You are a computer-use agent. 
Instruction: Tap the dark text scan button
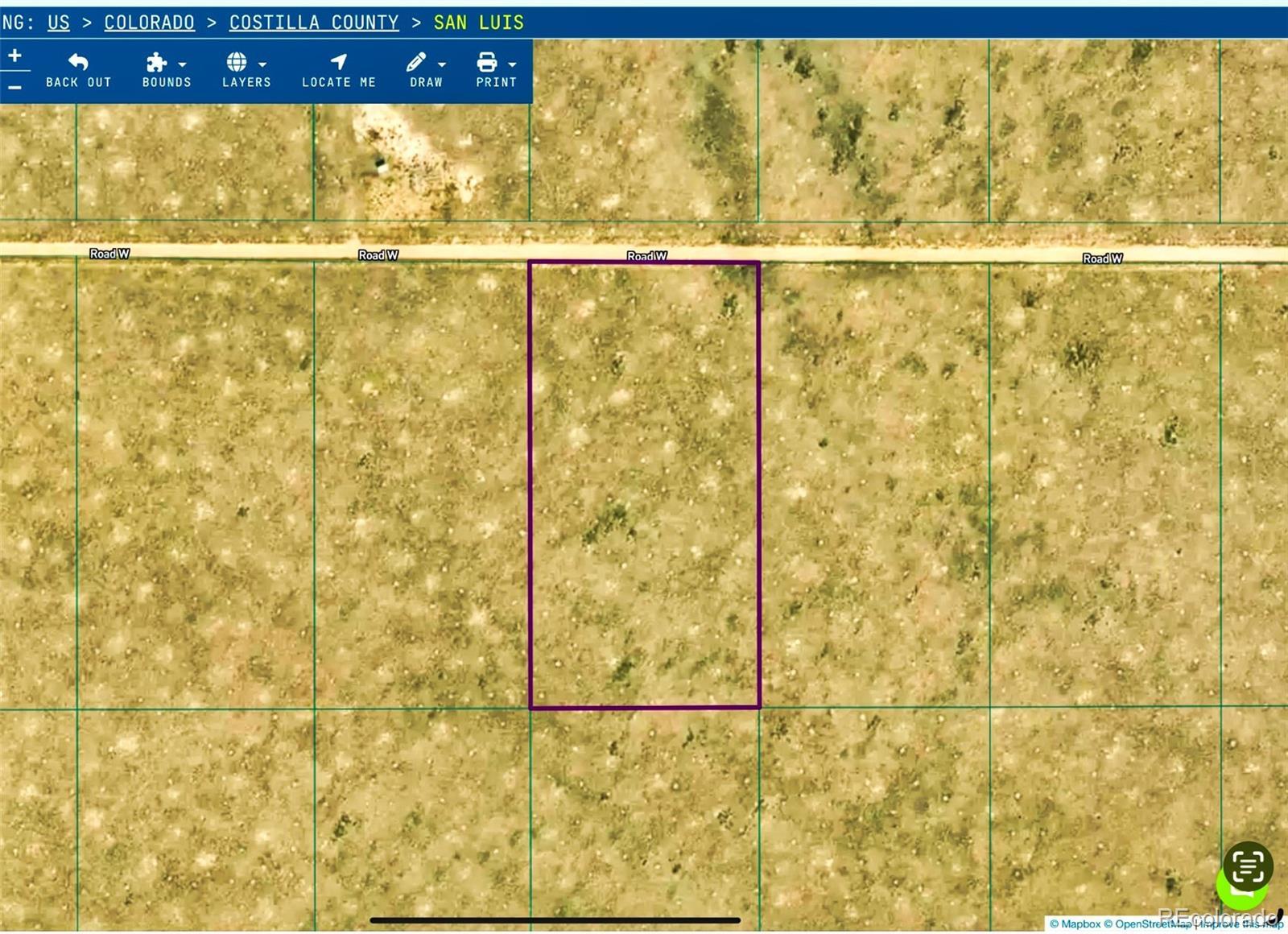pyautogui.click(x=1248, y=866)
